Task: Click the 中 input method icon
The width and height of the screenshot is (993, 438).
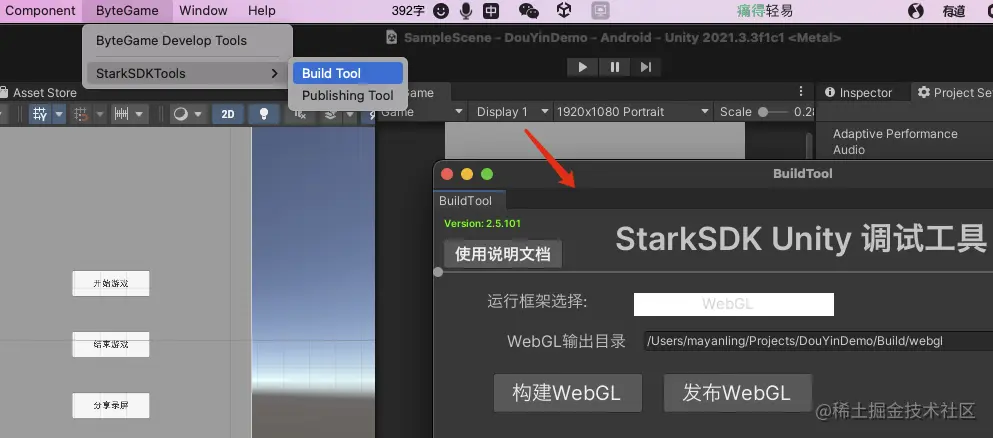Action: click(x=490, y=11)
